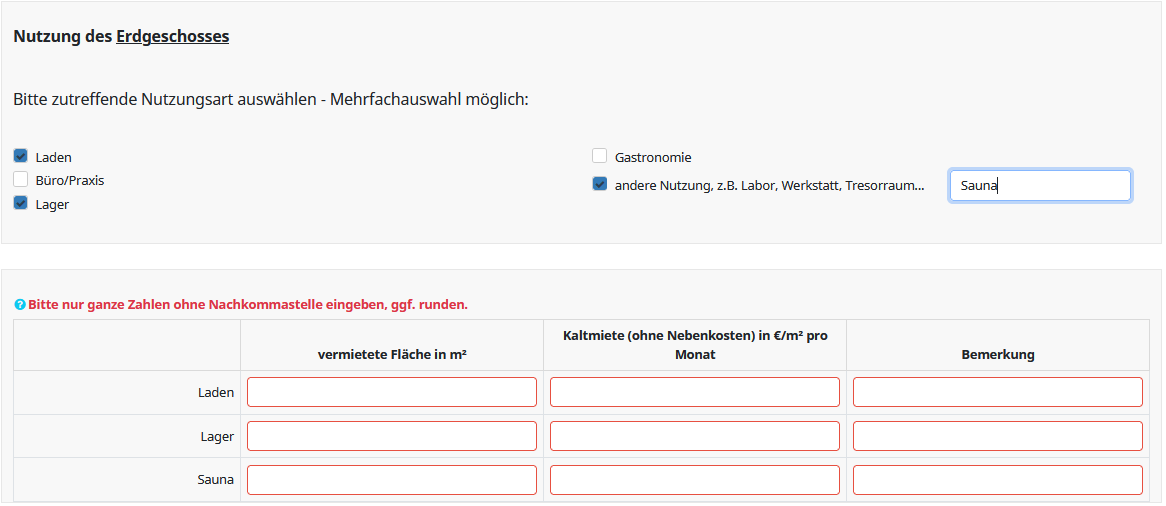Screen dimensions: 1166x506
Task: Focus Kaltmiete field in Lager row
Action: point(695,436)
